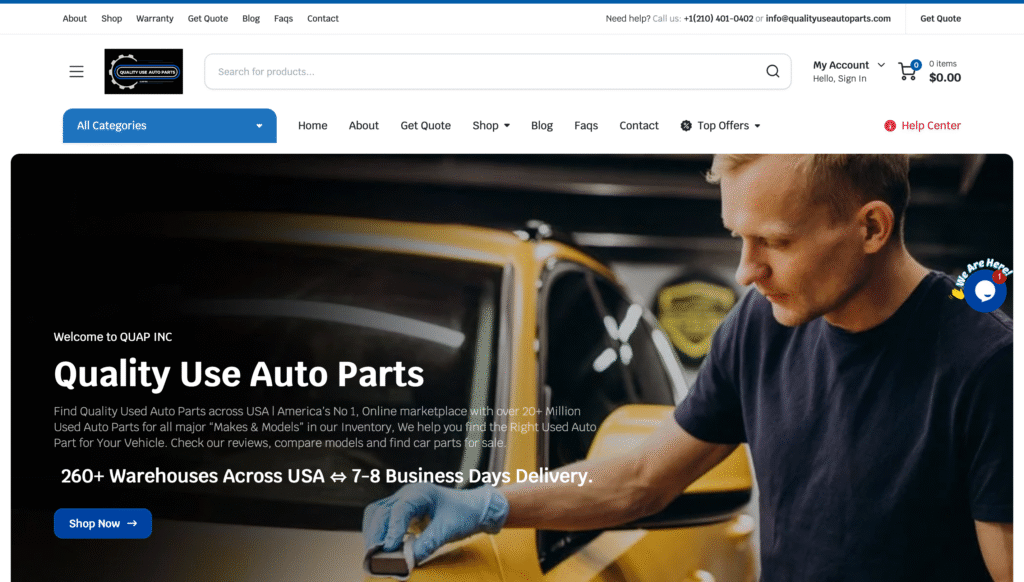Image resolution: width=1024 pixels, height=582 pixels.
Task: Click the Contact link in top bar
Action: coord(323,18)
